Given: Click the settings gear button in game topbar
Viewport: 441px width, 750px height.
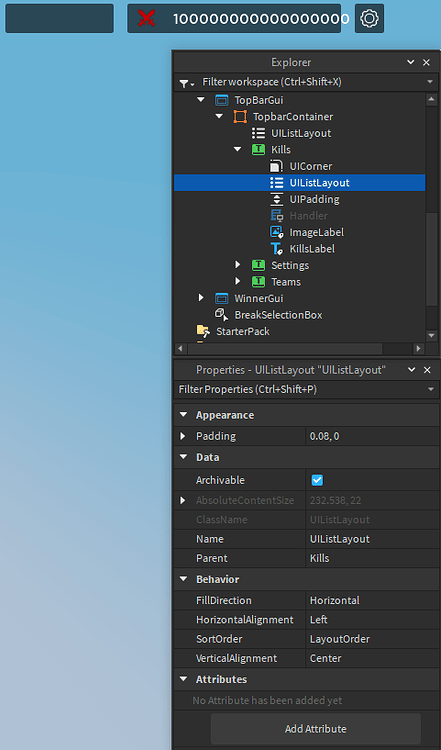Looking at the screenshot, I should [x=369, y=19].
